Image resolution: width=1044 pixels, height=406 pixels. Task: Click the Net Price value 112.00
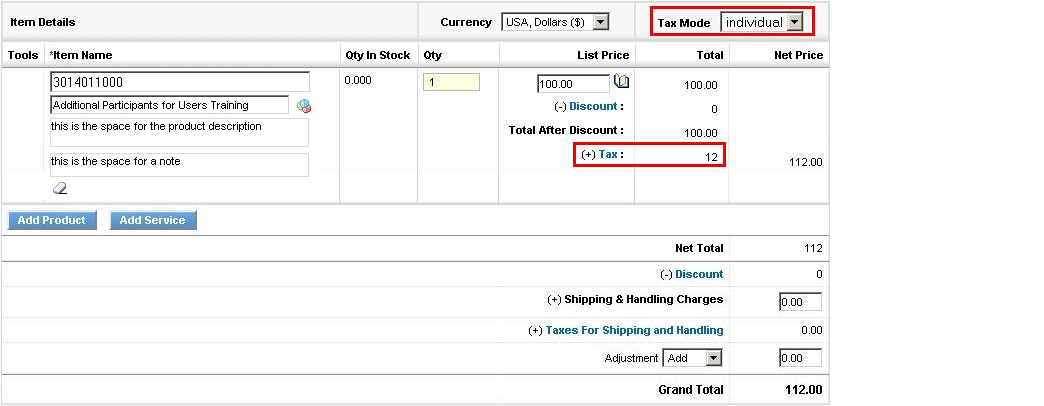(x=806, y=162)
